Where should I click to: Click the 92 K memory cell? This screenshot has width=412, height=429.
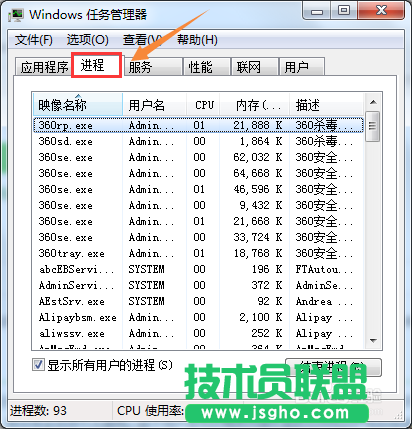click(270, 301)
